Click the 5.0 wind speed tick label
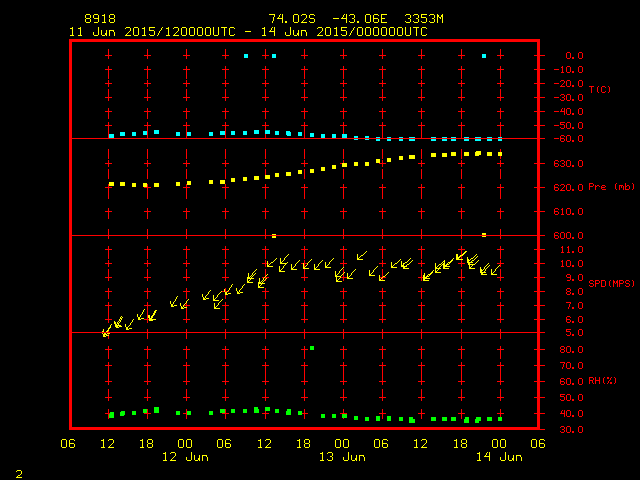Viewport: 640px width, 480px height. pyautogui.click(x=574, y=333)
